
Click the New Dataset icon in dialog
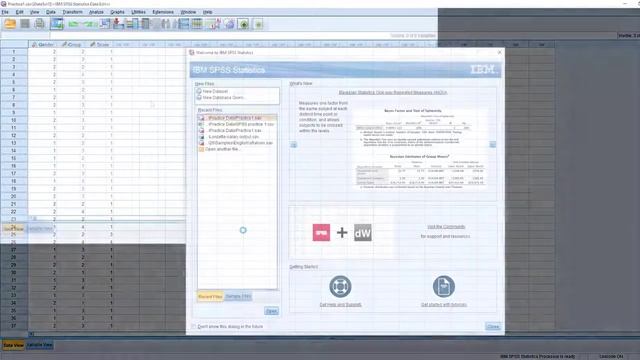[x=199, y=91]
